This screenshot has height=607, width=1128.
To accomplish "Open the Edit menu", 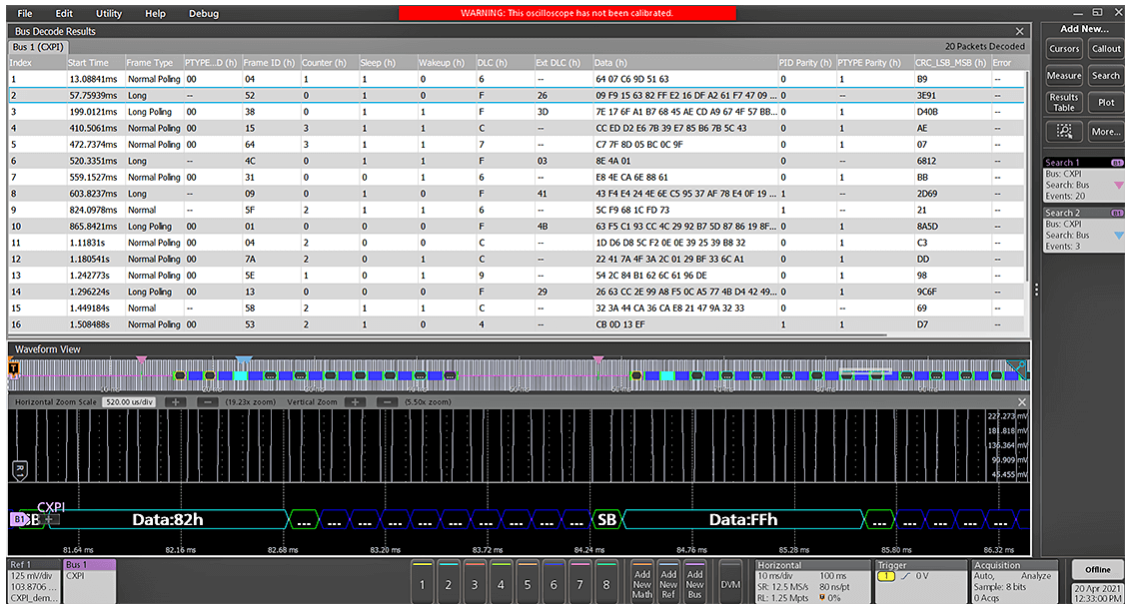I will 64,13.
